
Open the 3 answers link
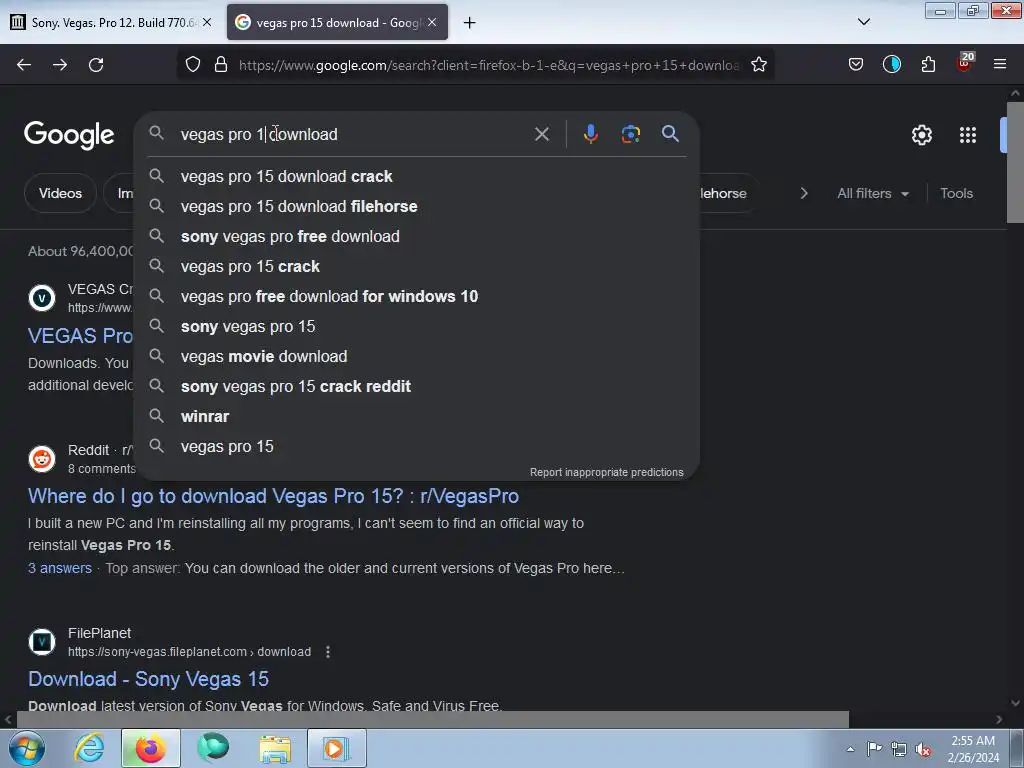coord(59,568)
